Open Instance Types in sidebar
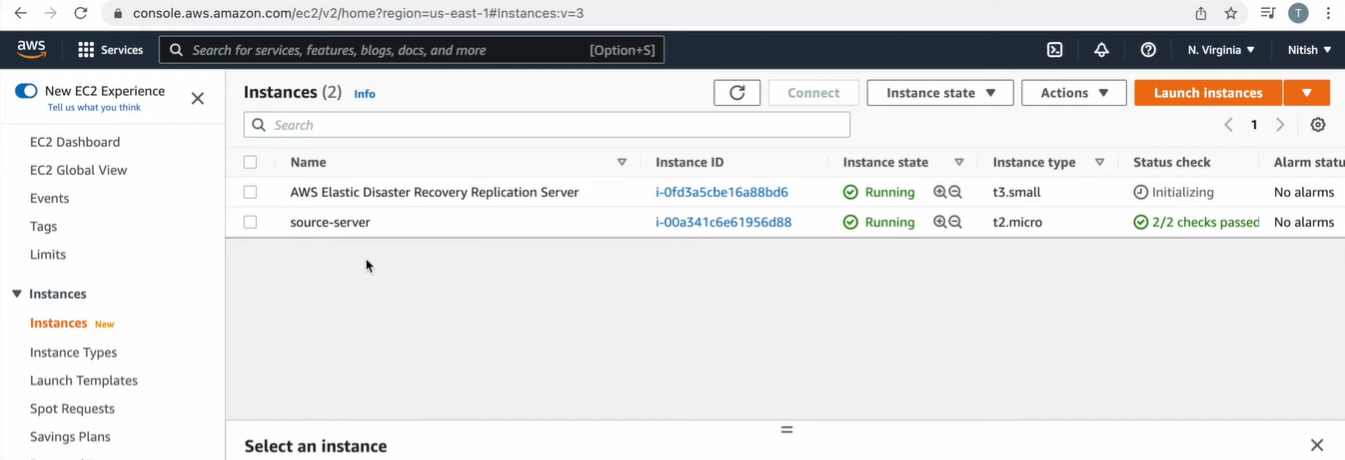The width and height of the screenshot is (1345, 460). pos(74,352)
